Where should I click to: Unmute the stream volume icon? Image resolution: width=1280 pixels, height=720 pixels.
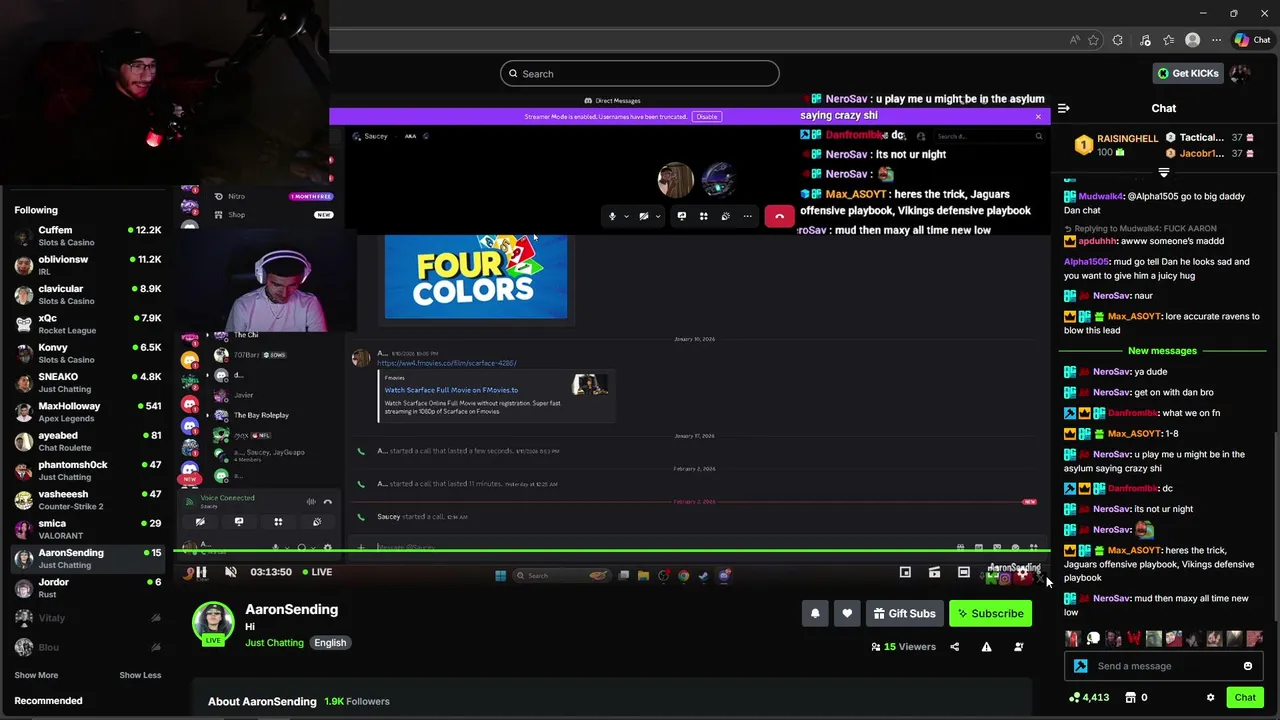click(x=230, y=572)
